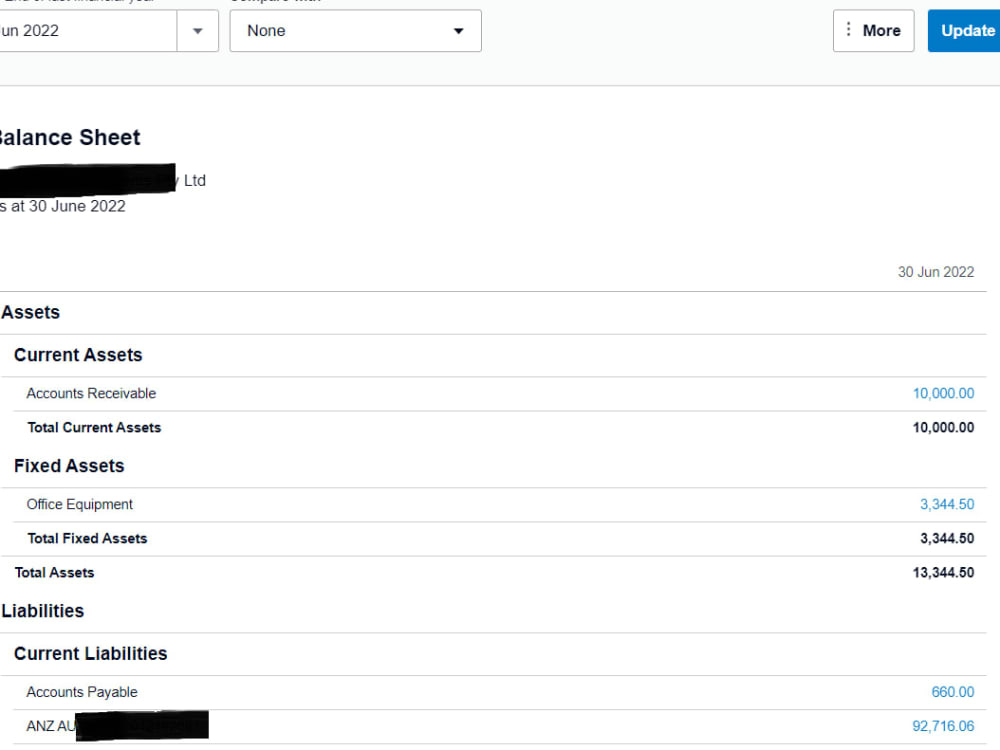Open the Jun 2022 date dropdown arrow
This screenshot has width=1000, height=750.
[197, 30]
